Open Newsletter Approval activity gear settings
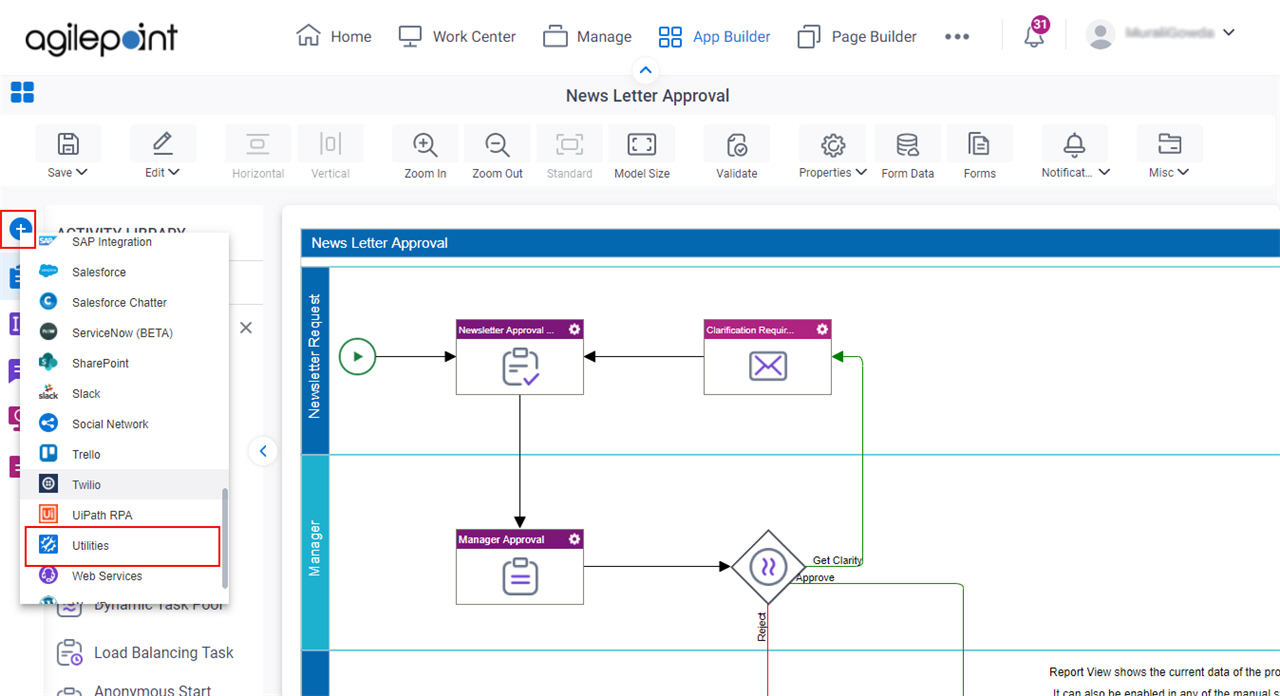The height and width of the screenshot is (696, 1280). point(574,329)
